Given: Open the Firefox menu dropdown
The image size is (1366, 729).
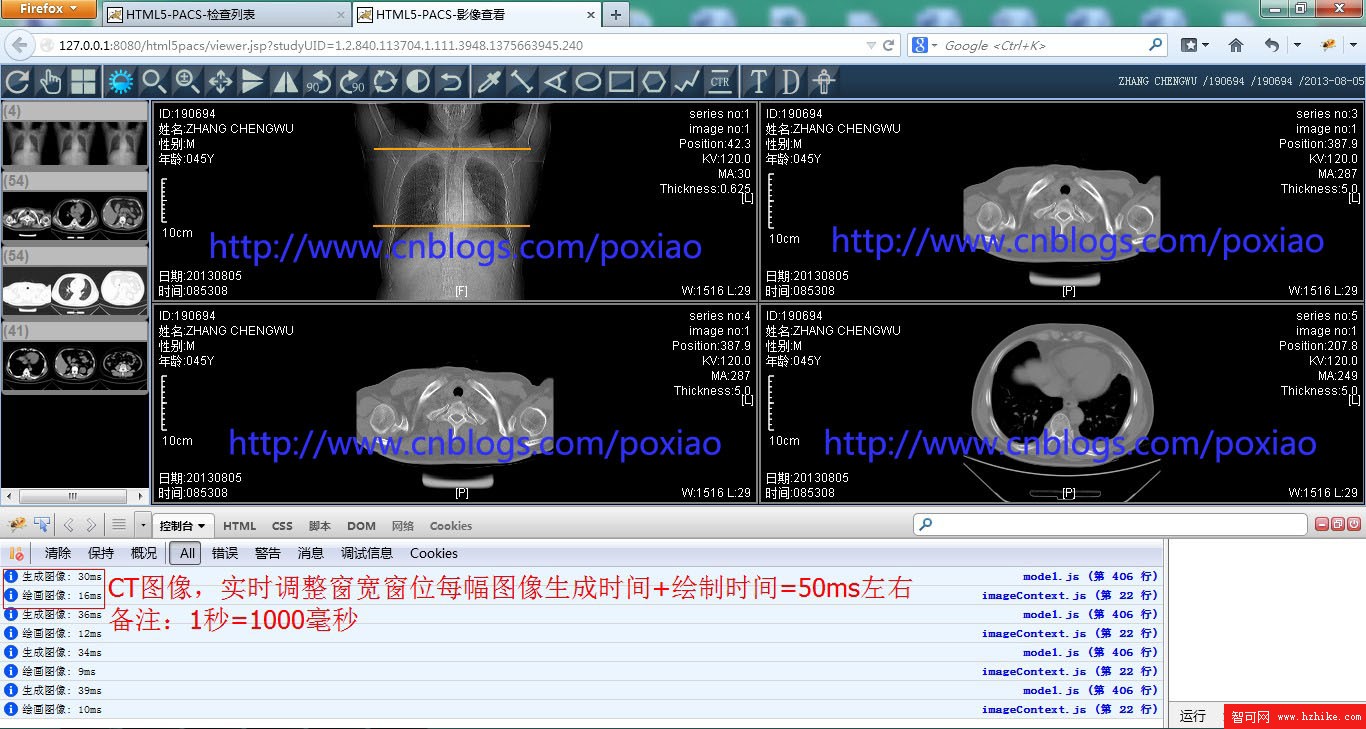Looking at the screenshot, I should (48, 9).
